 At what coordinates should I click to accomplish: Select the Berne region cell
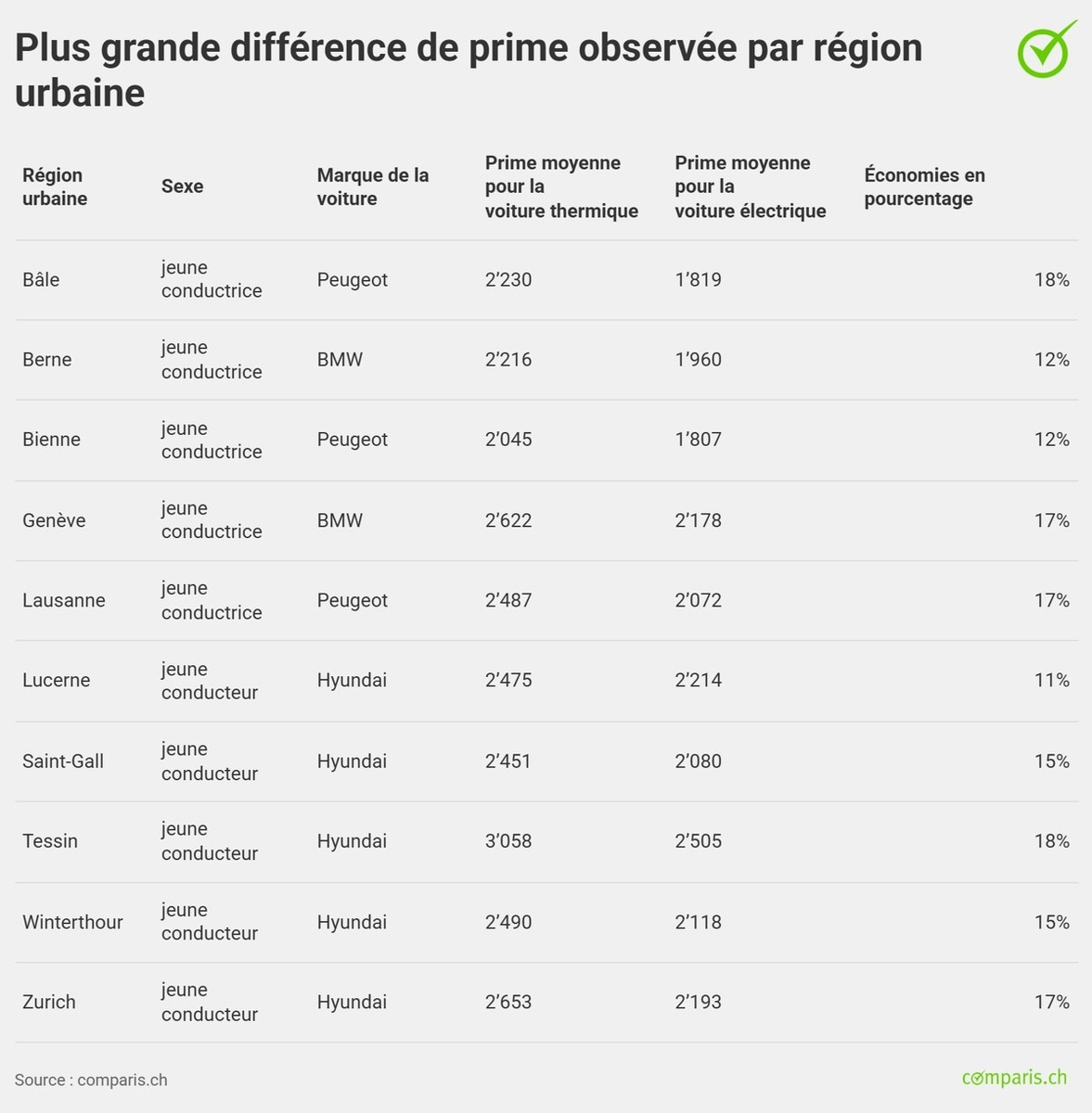pyautogui.click(x=47, y=360)
